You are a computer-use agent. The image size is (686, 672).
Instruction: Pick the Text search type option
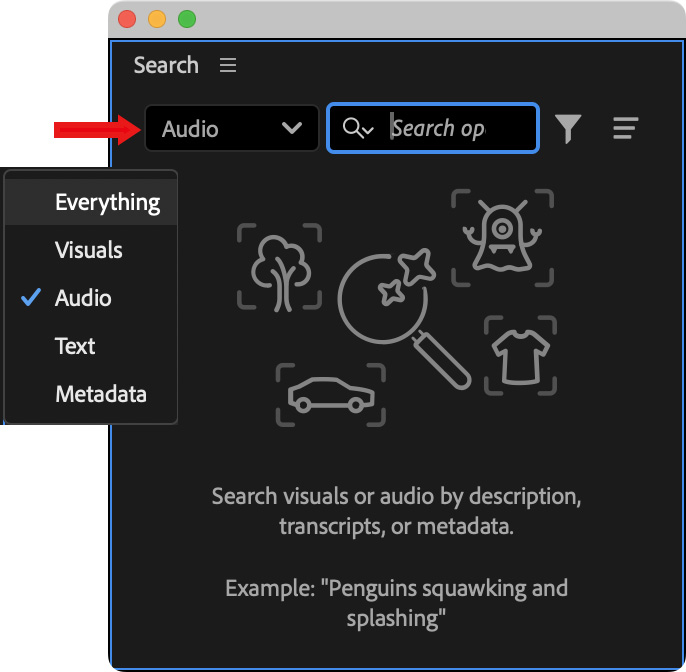coord(75,346)
